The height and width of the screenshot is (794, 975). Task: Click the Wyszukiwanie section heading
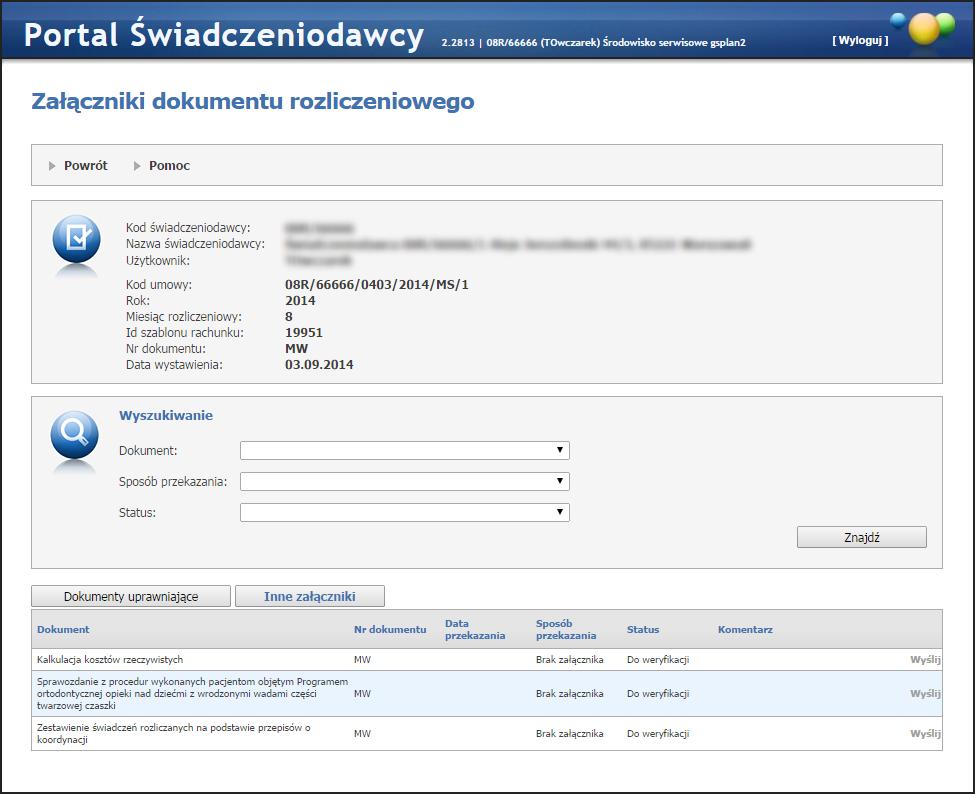pos(166,415)
